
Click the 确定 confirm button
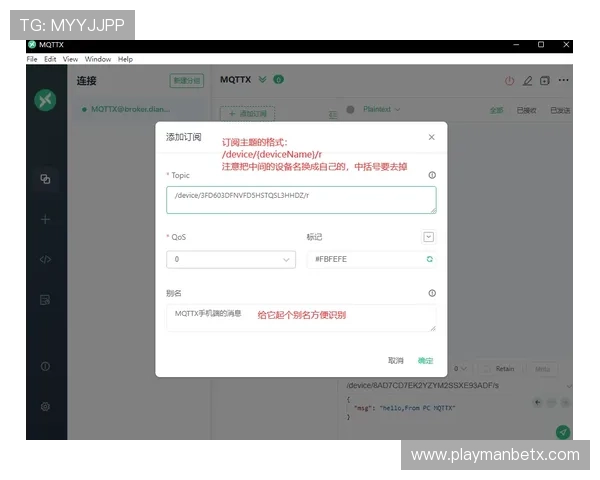click(x=425, y=361)
